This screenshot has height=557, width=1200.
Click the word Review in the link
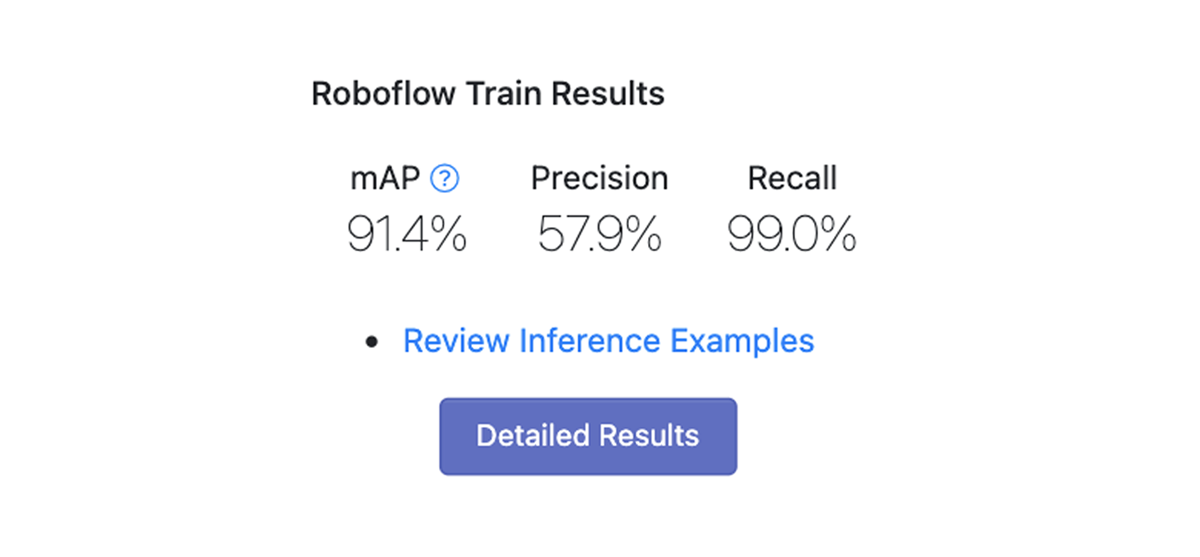click(x=457, y=341)
